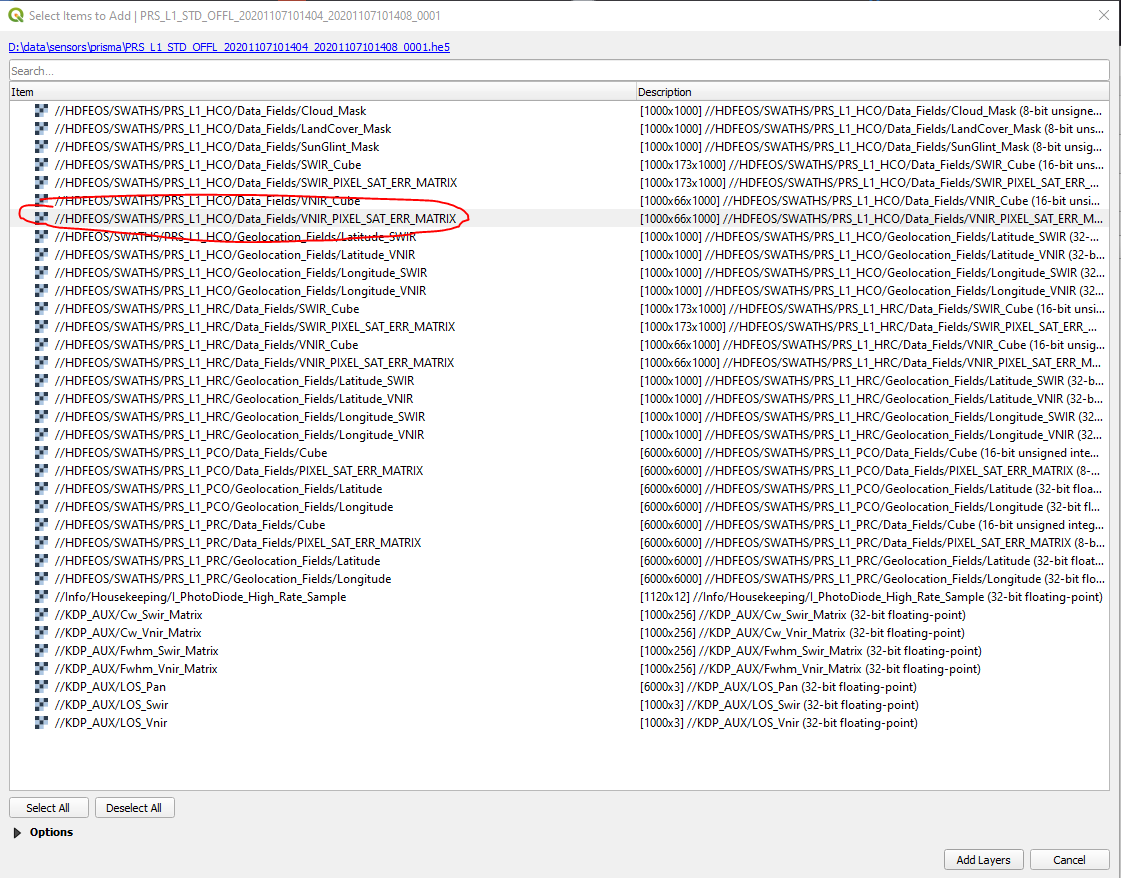1121x878 pixels.
Task: Select the Longitude_VNIR geolocation item
Action: (x=230, y=290)
